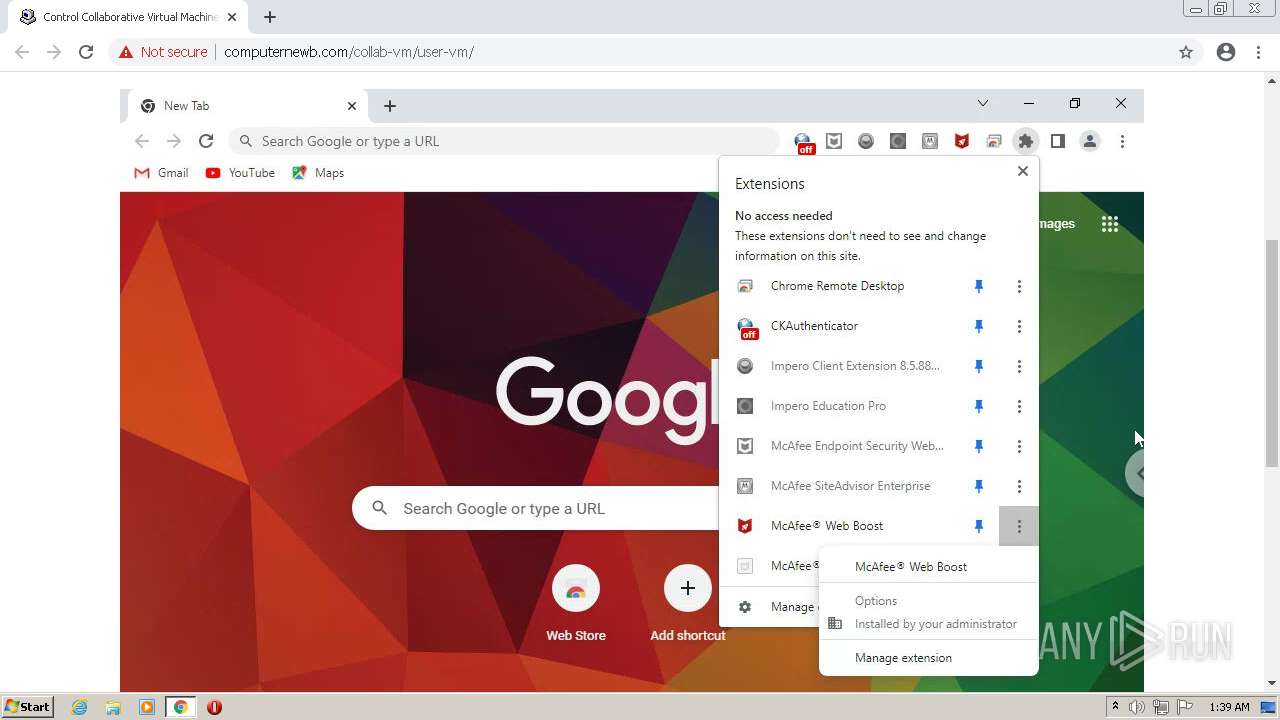Click the Chrome Remote Desktop toolbar icon

pyautogui.click(x=994, y=141)
